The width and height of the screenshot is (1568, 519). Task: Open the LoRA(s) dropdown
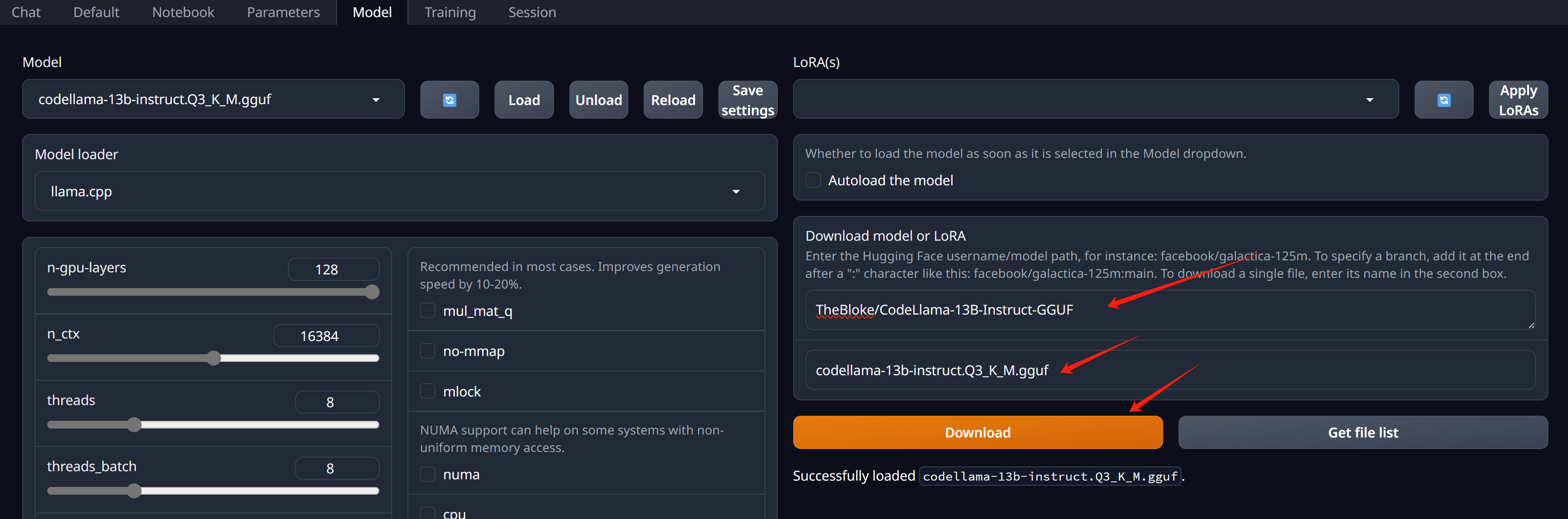tap(1095, 99)
